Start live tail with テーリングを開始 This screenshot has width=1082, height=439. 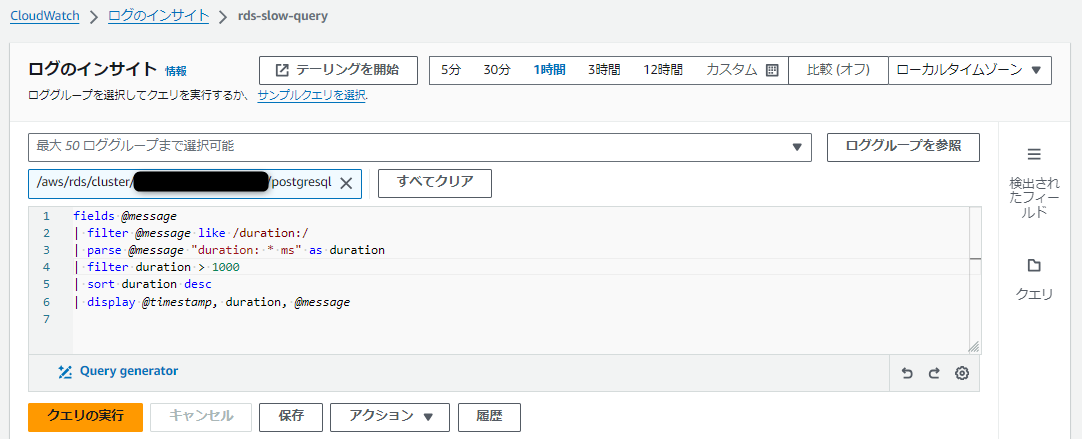[x=338, y=70]
